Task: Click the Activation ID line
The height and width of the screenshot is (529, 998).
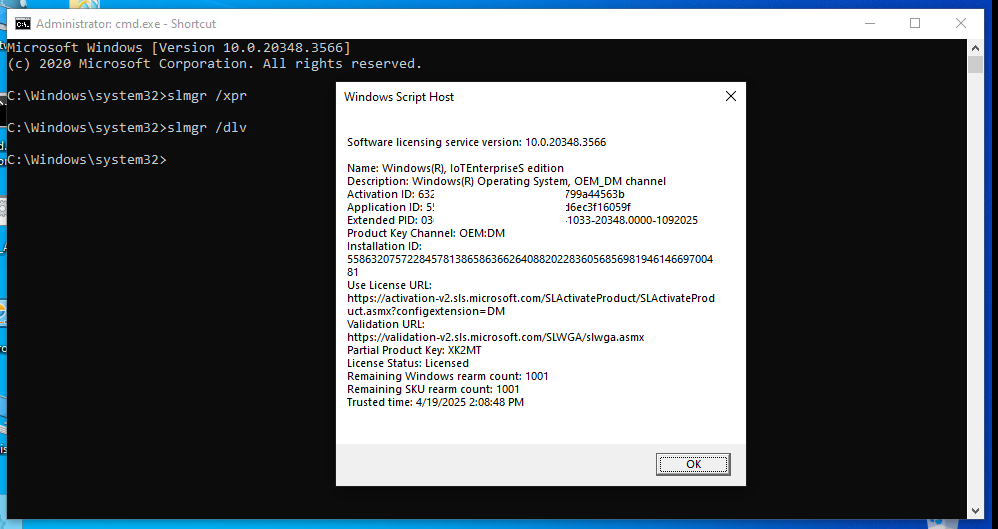Action: point(486,194)
